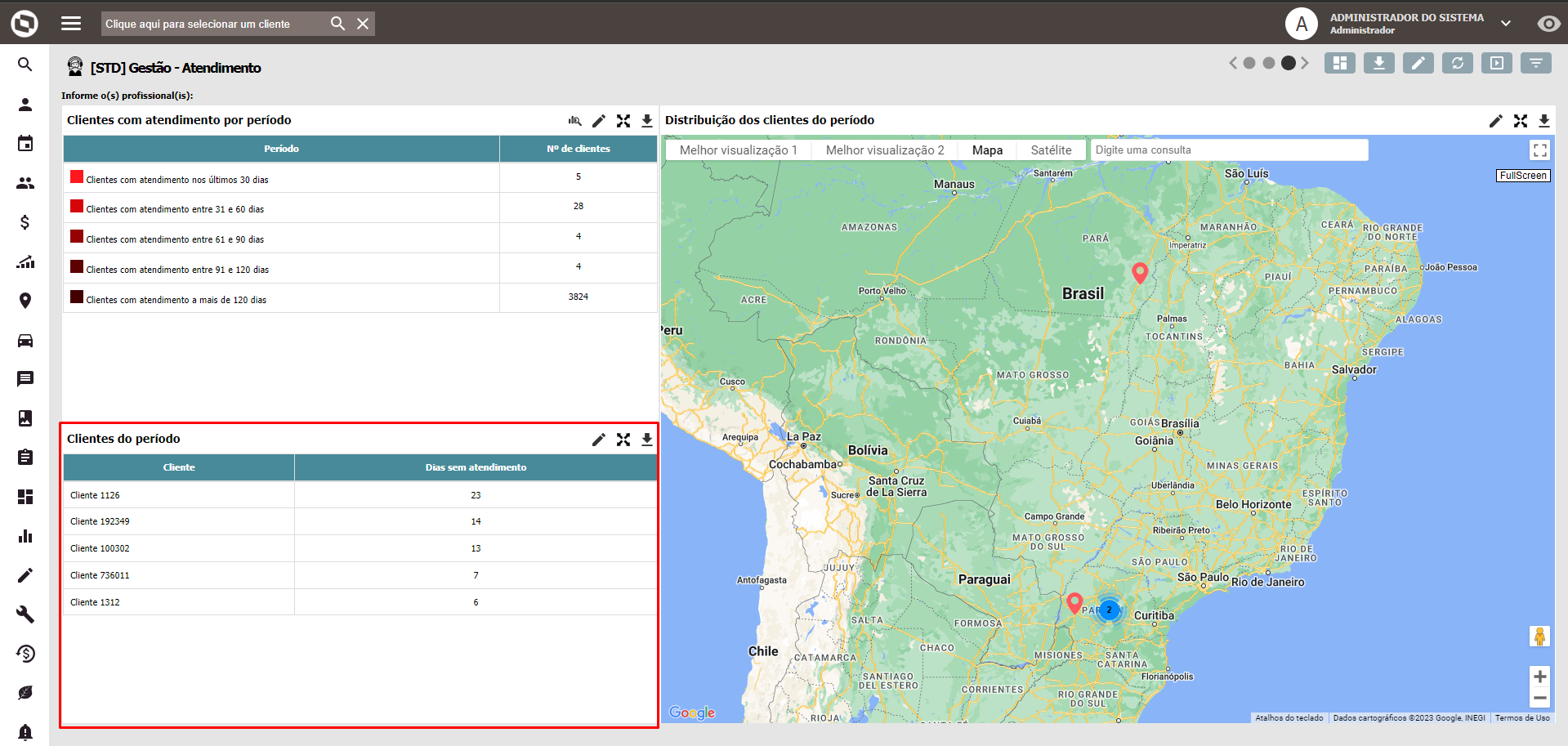Image resolution: width=1568 pixels, height=746 pixels.
Task: Download the Clientes do período table
Action: pyautogui.click(x=646, y=440)
